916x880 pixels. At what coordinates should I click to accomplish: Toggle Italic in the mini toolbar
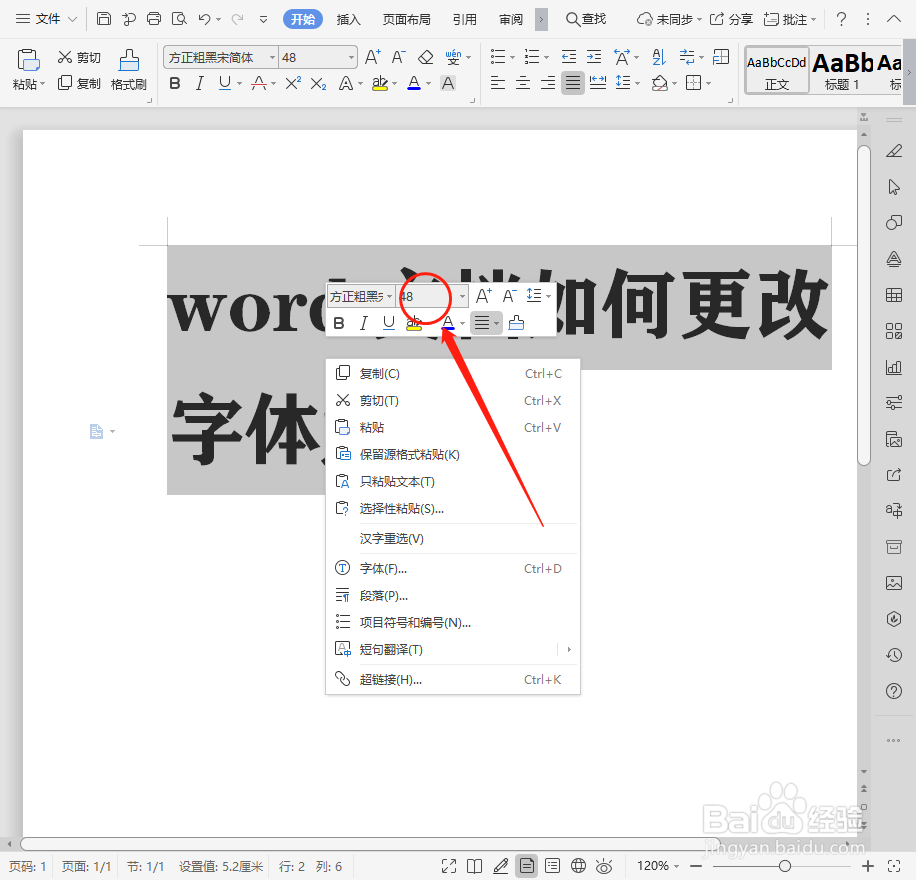[363, 322]
